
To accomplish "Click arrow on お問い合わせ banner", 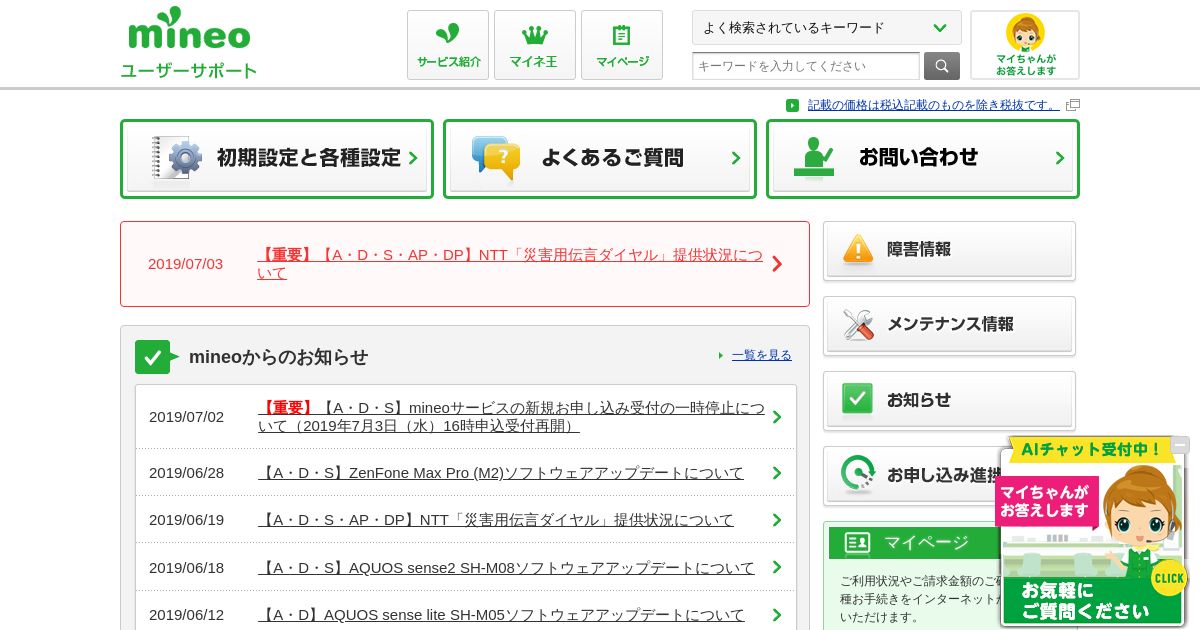I will tap(1059, 158).
